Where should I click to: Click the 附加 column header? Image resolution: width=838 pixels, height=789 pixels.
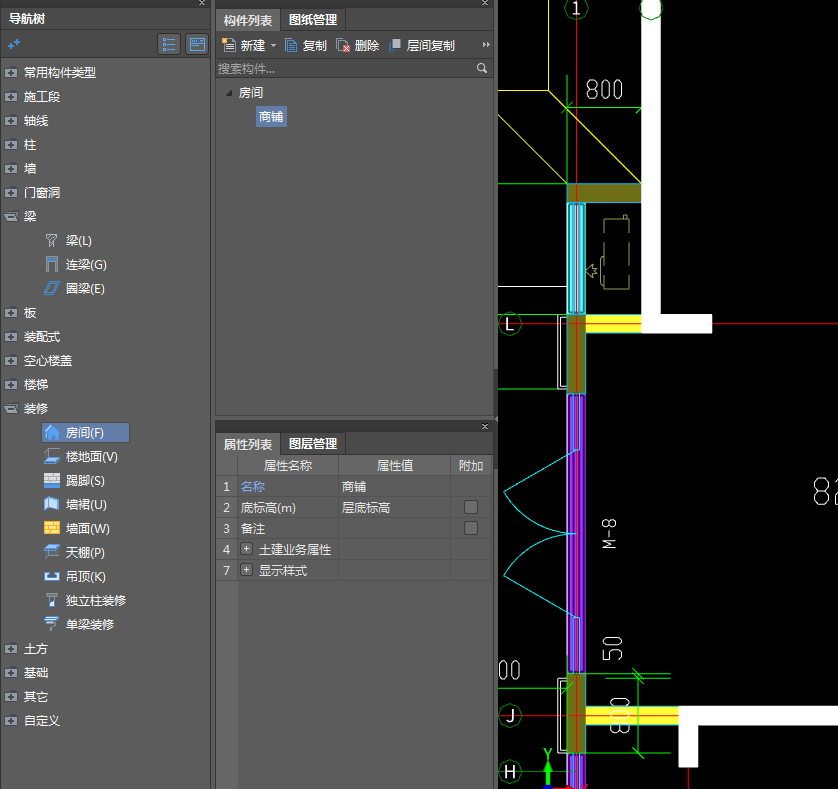click(471, 466)
